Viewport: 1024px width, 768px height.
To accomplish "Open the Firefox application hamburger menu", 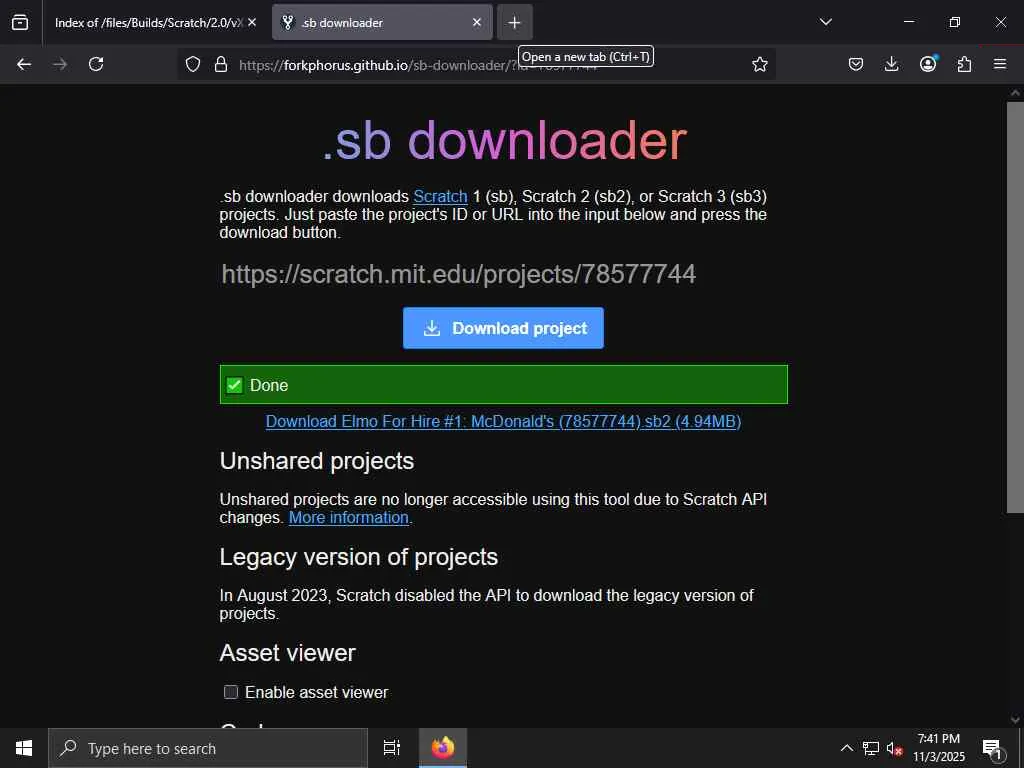I will coord(1000,64).
